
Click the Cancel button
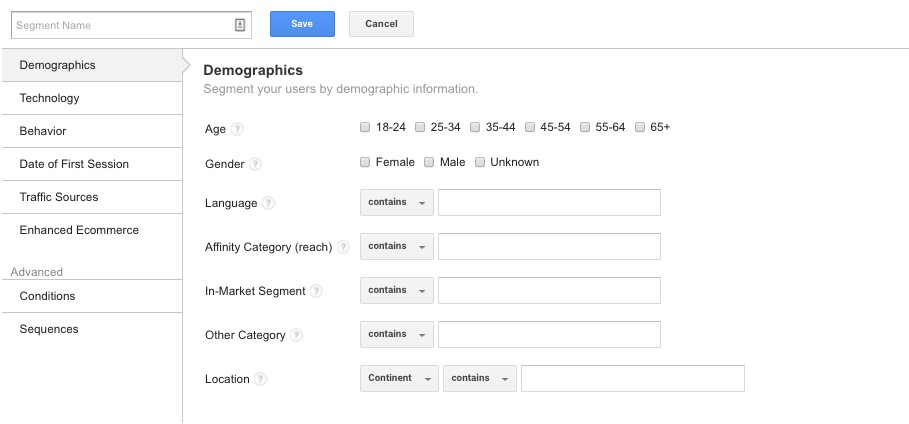click(381, 25)
